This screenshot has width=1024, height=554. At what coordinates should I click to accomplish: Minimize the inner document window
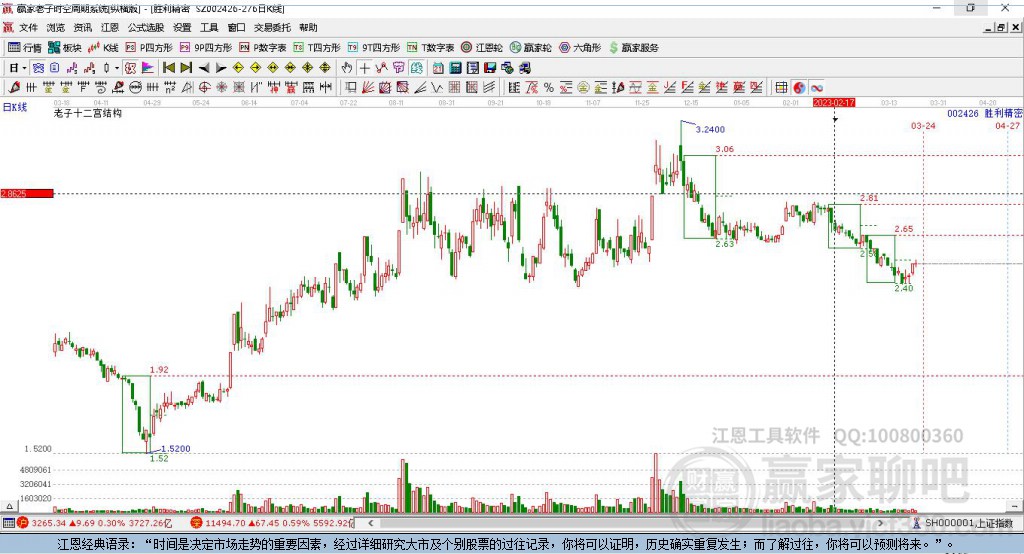(x=989, y=27)
